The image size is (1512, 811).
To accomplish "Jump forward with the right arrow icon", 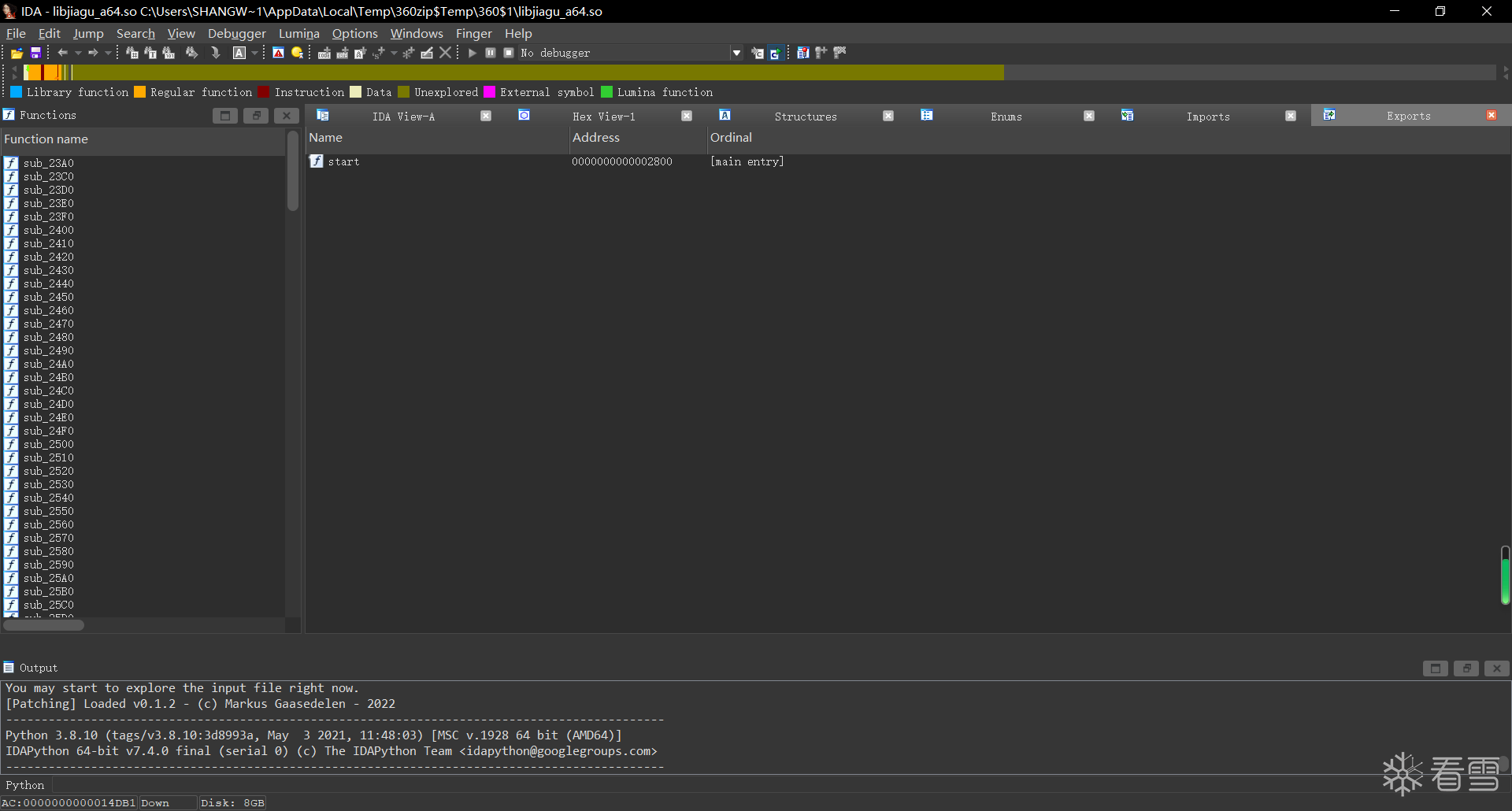I will (93, 53).
